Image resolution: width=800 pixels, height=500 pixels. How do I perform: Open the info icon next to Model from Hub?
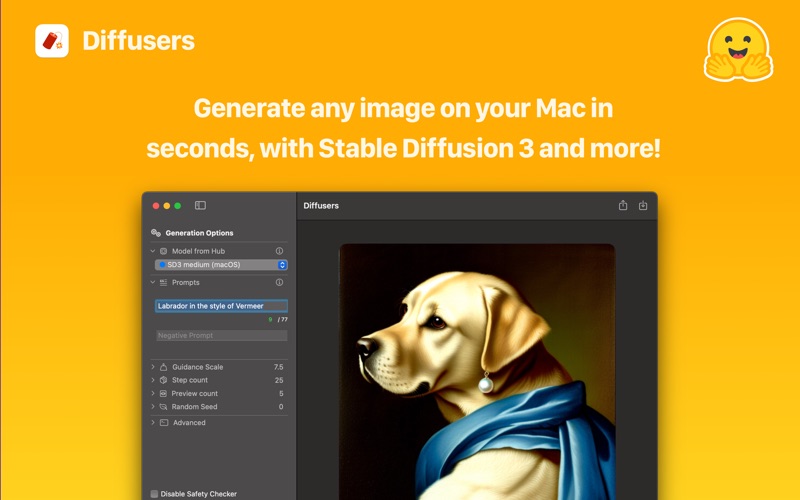point(279,251)
